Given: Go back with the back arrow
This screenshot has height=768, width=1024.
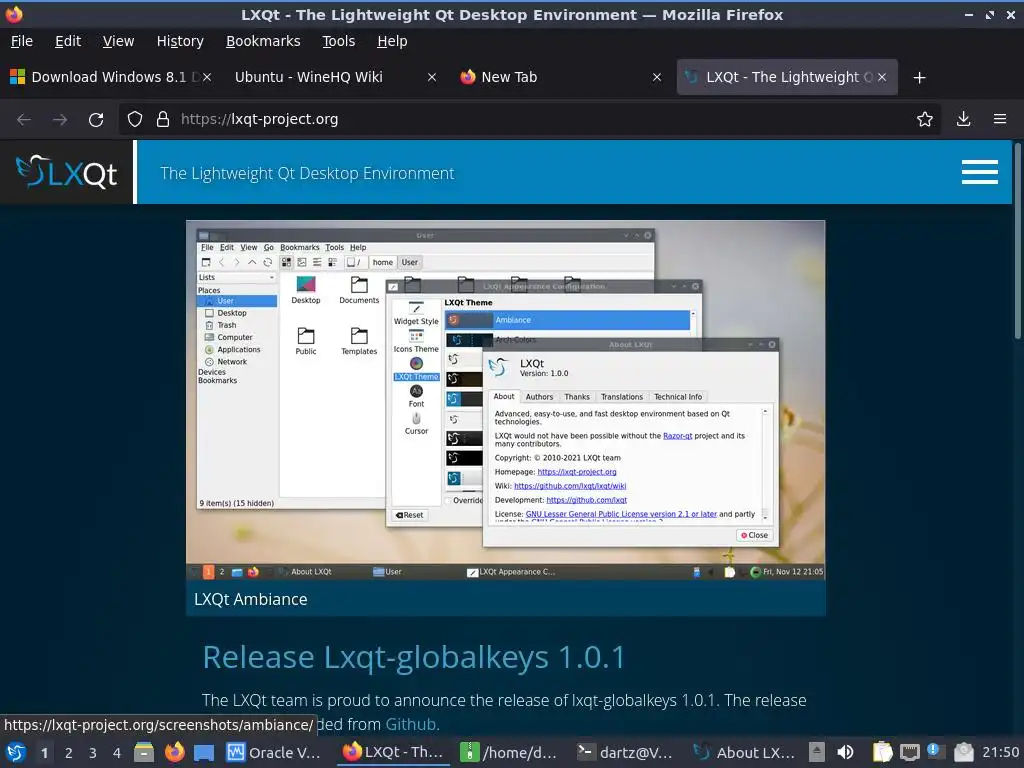Looking at the screenshot, I should coord(24,120).
